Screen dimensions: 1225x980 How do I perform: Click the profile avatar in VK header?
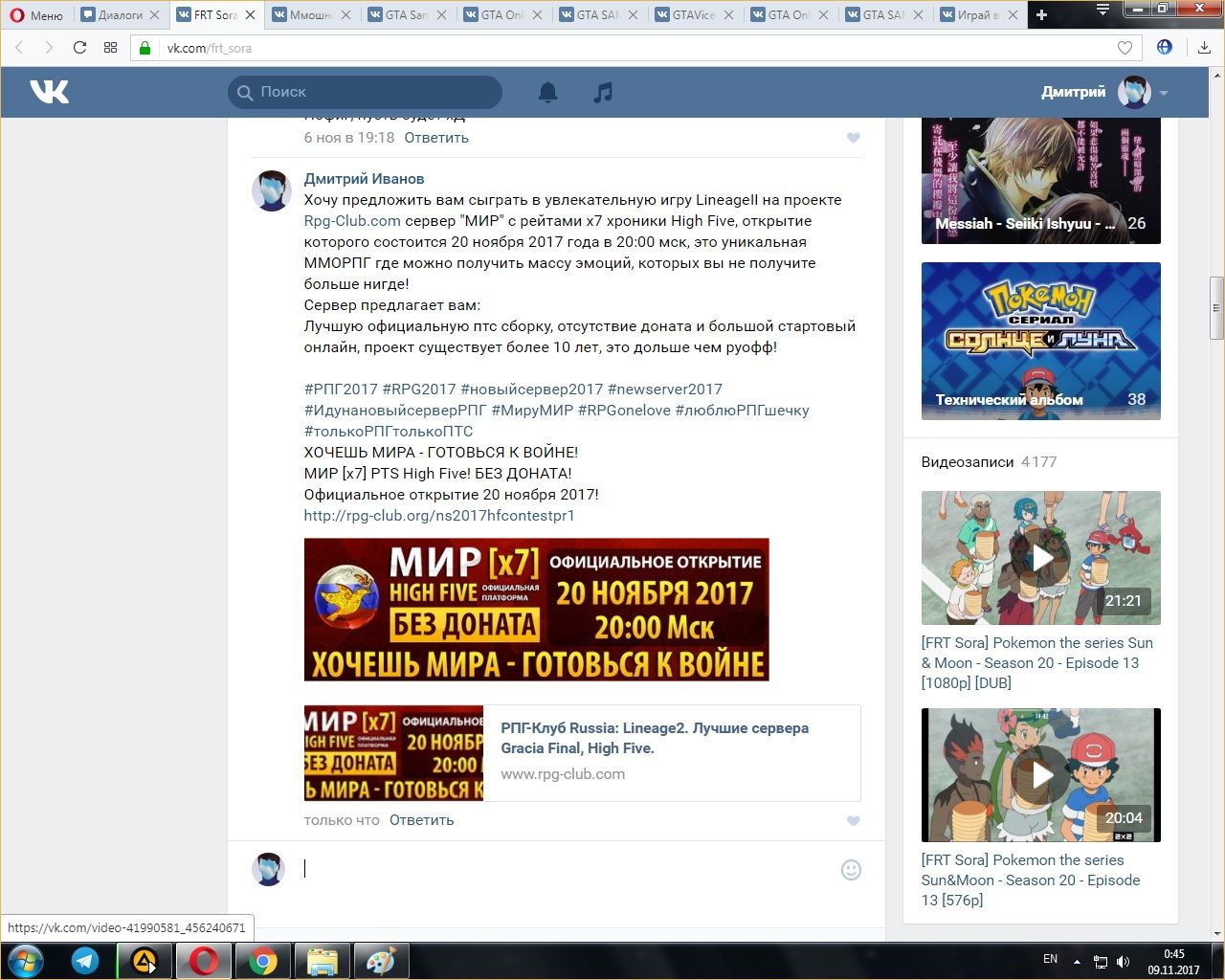pyautogui.click(x=1134, y=92)
